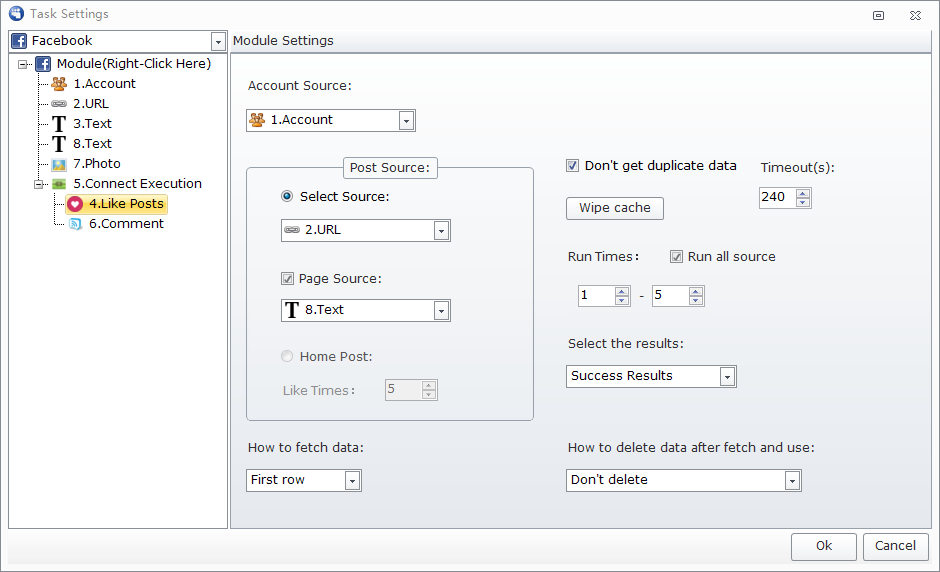Expand the Select the results dropdown
The height and width of the screenshot is (572, 940).
click(x=727, y=377)
